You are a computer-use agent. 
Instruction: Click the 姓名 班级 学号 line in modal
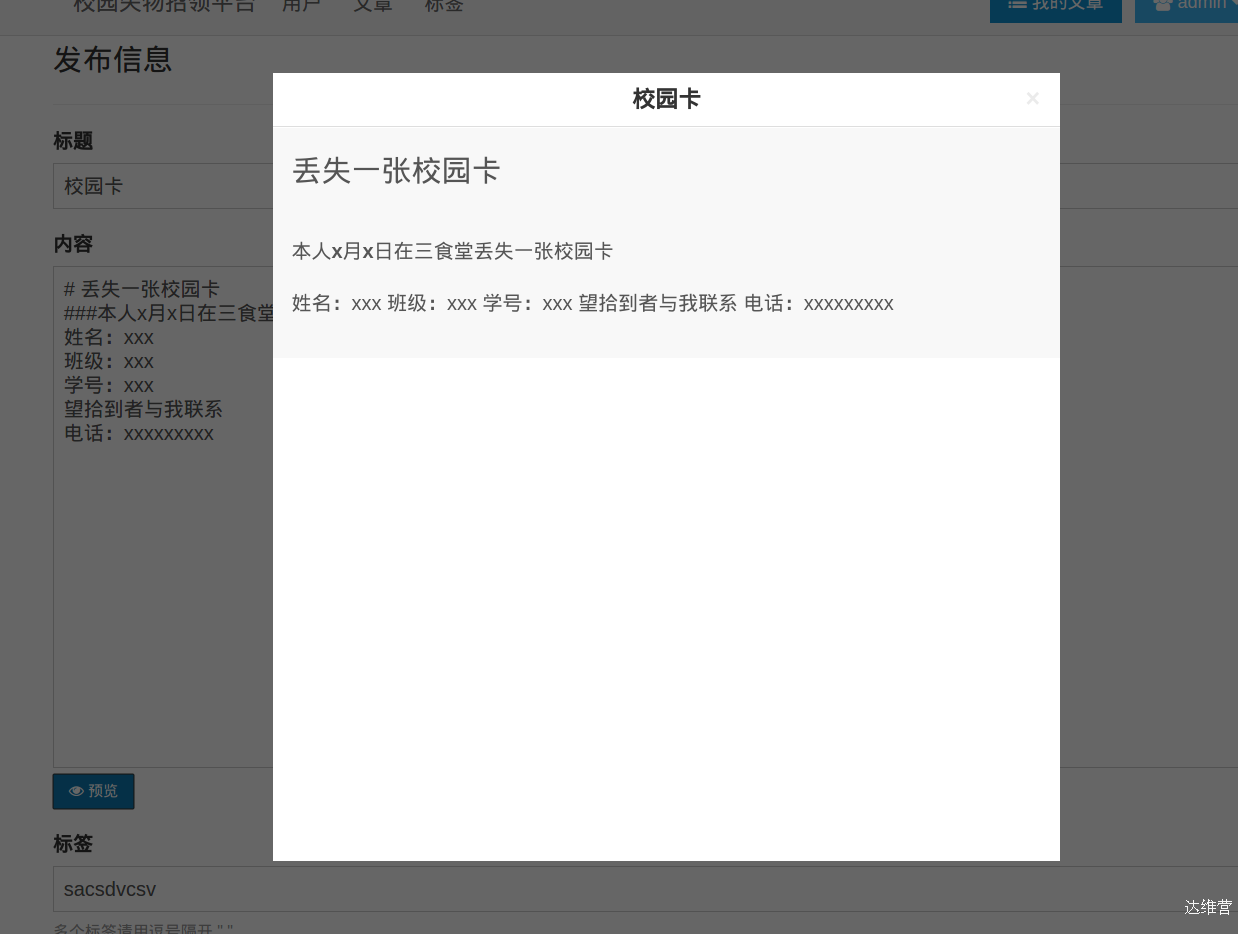[x=593, y=303]
